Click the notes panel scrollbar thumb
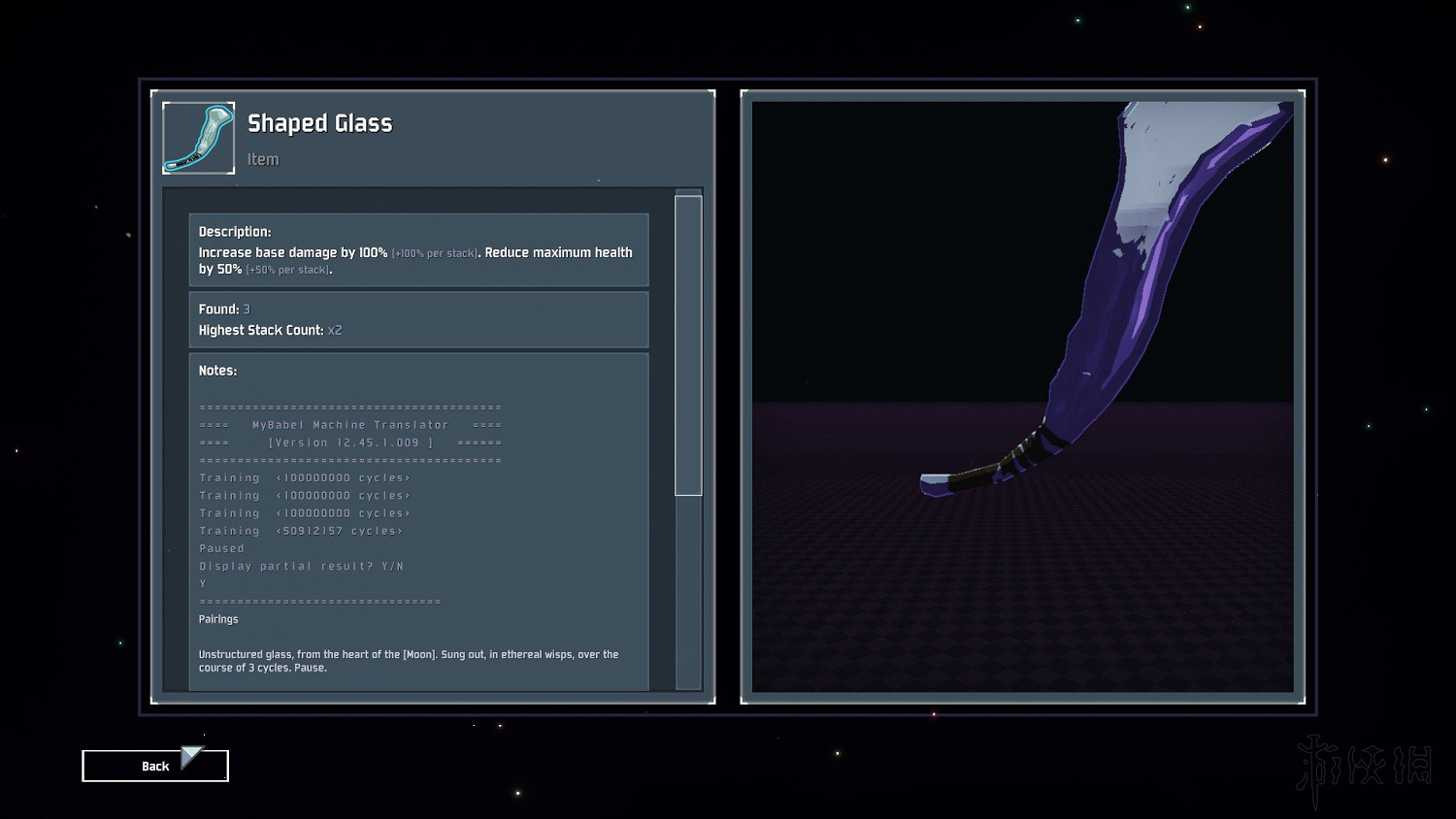1456x819 pixels. point(688,344)
